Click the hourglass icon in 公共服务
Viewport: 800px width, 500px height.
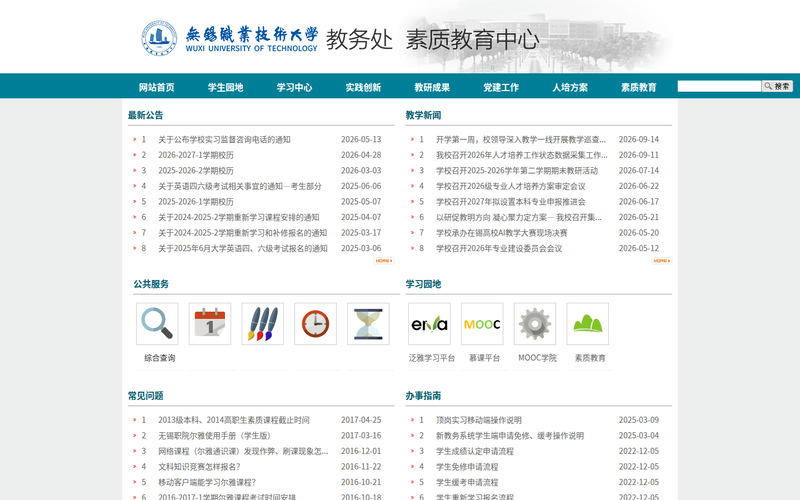[x=368, y=323]
